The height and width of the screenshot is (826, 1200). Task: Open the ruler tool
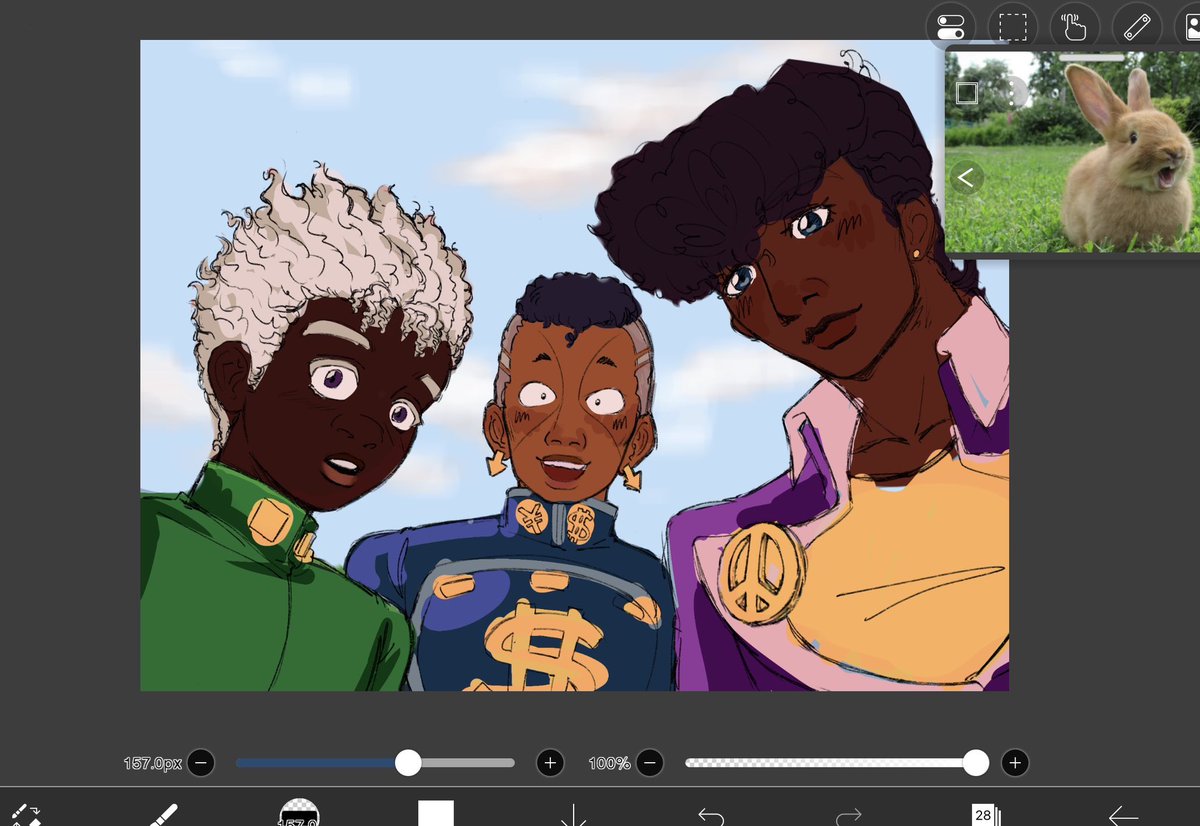pos(1137,26)
